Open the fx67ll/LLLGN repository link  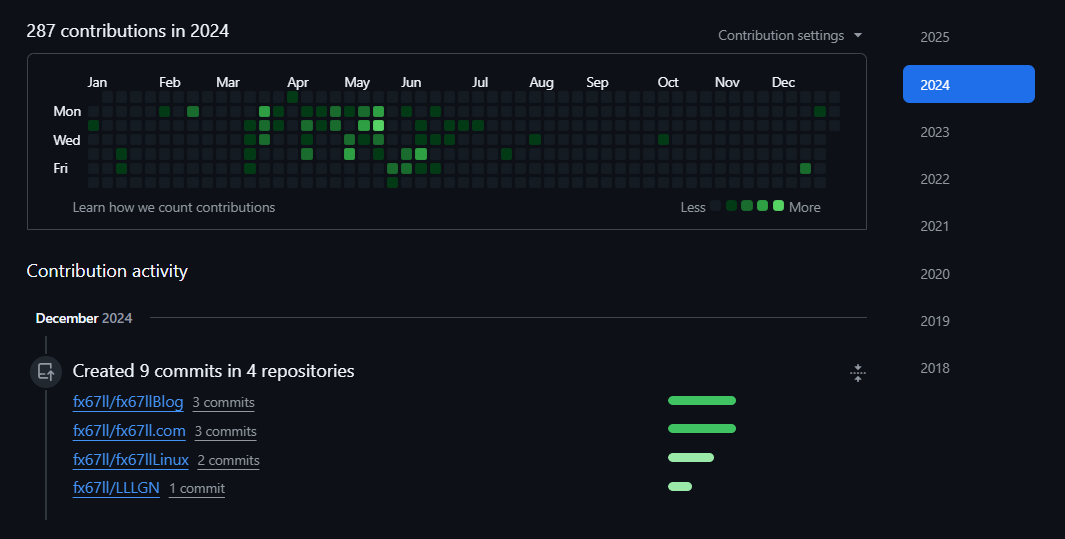[116, 487]
